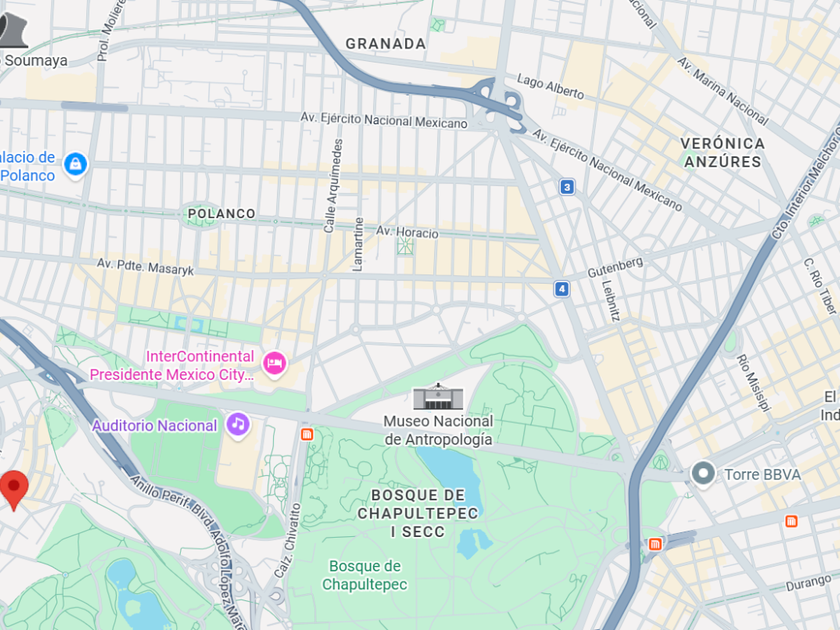Select the GRANADA neighborhood label
Screen dimensions: 840x630
click(x=386, y=44)
